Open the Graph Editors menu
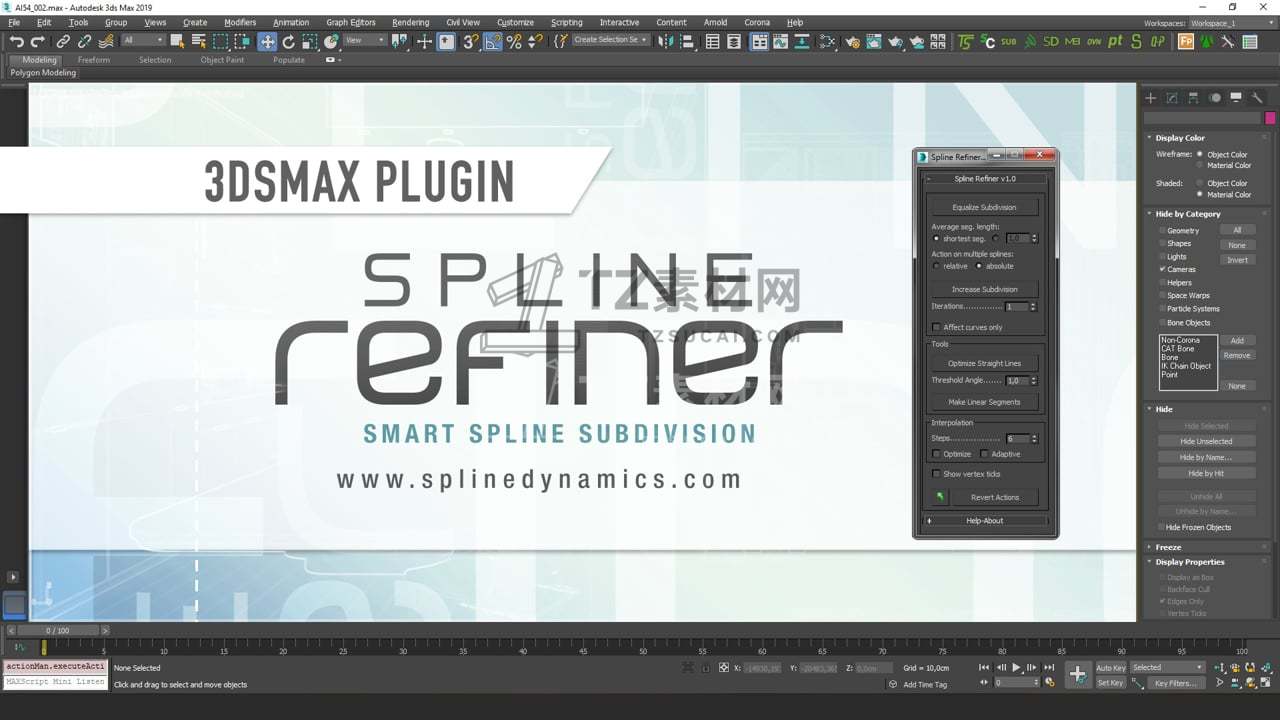 click(x=351, y=22)
